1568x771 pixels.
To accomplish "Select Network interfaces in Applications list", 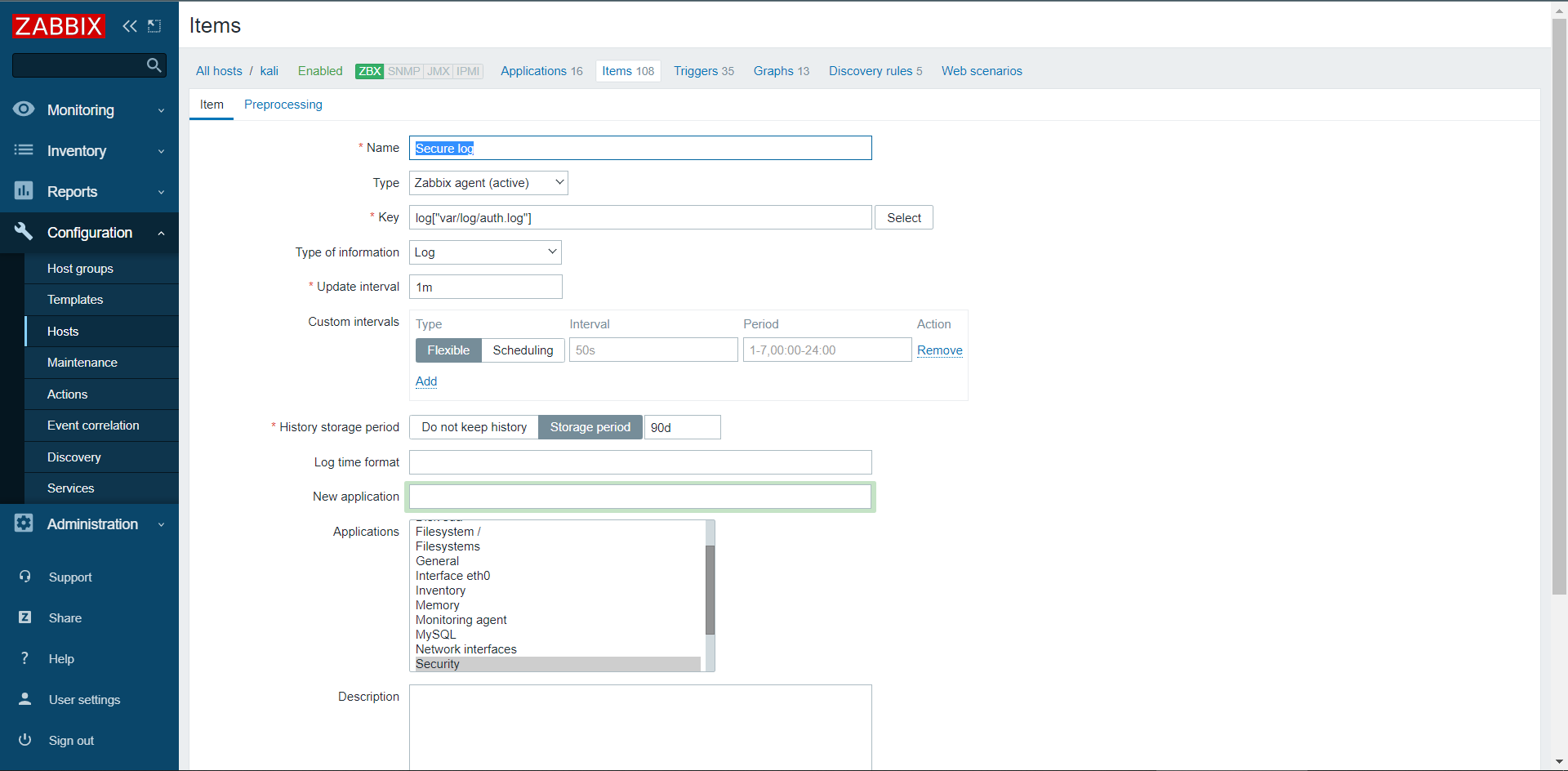I will (557, 649).
